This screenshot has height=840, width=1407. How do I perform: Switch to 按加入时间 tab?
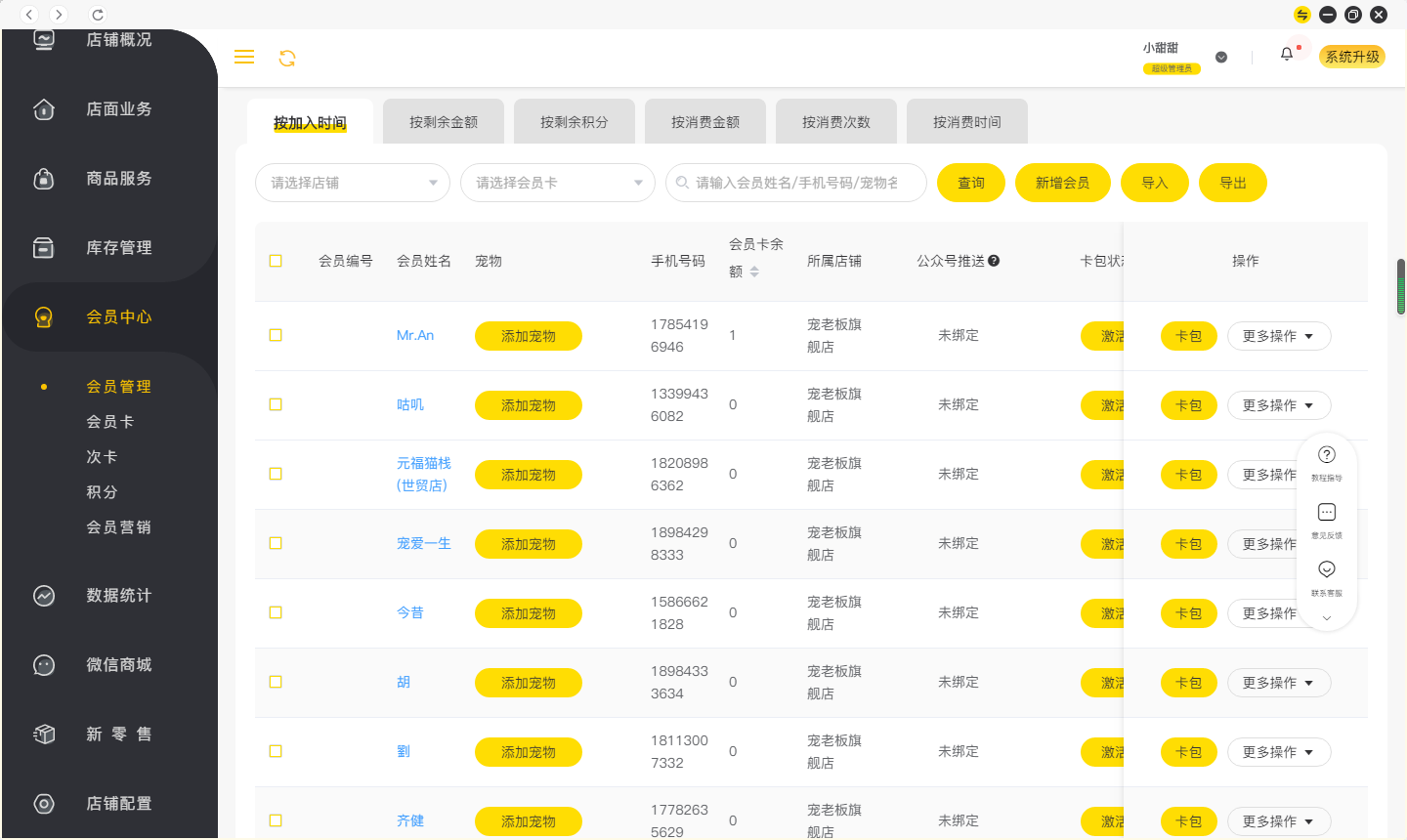click(310, 122)
